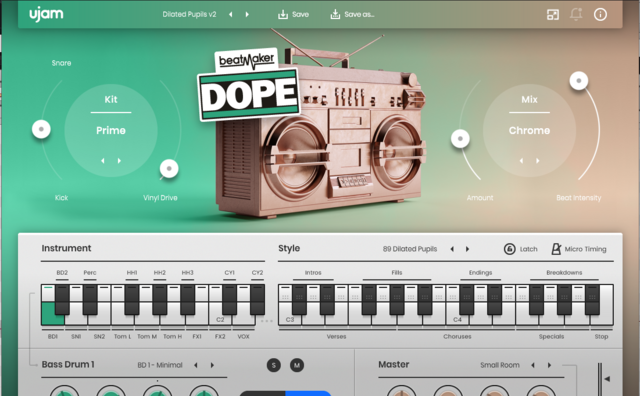Screen dimensions: 640x396
Task: Click the BD2 instrument label
Action: coord(62,273)
